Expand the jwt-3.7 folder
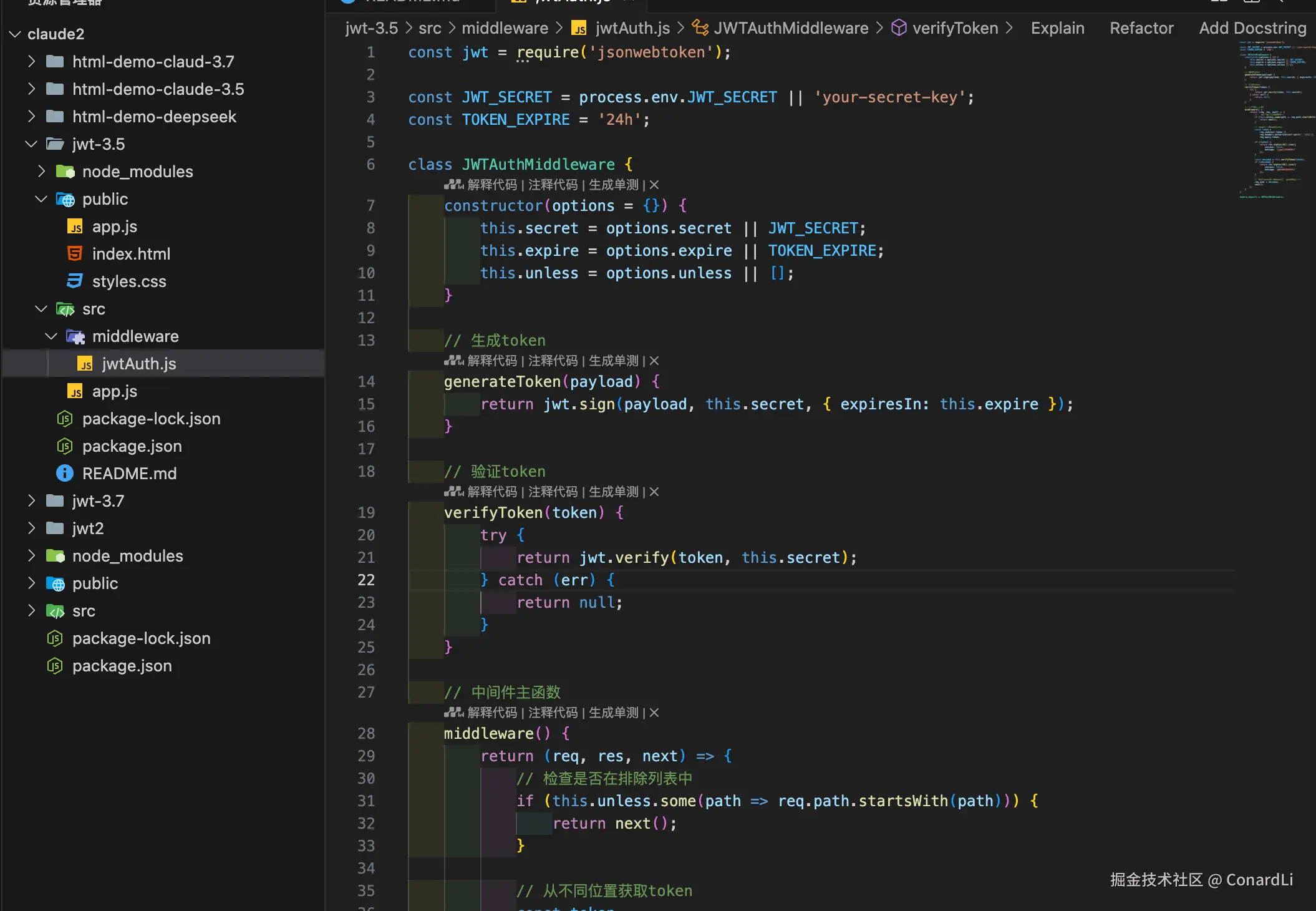 pyautogui.click(x=31, y=501)
